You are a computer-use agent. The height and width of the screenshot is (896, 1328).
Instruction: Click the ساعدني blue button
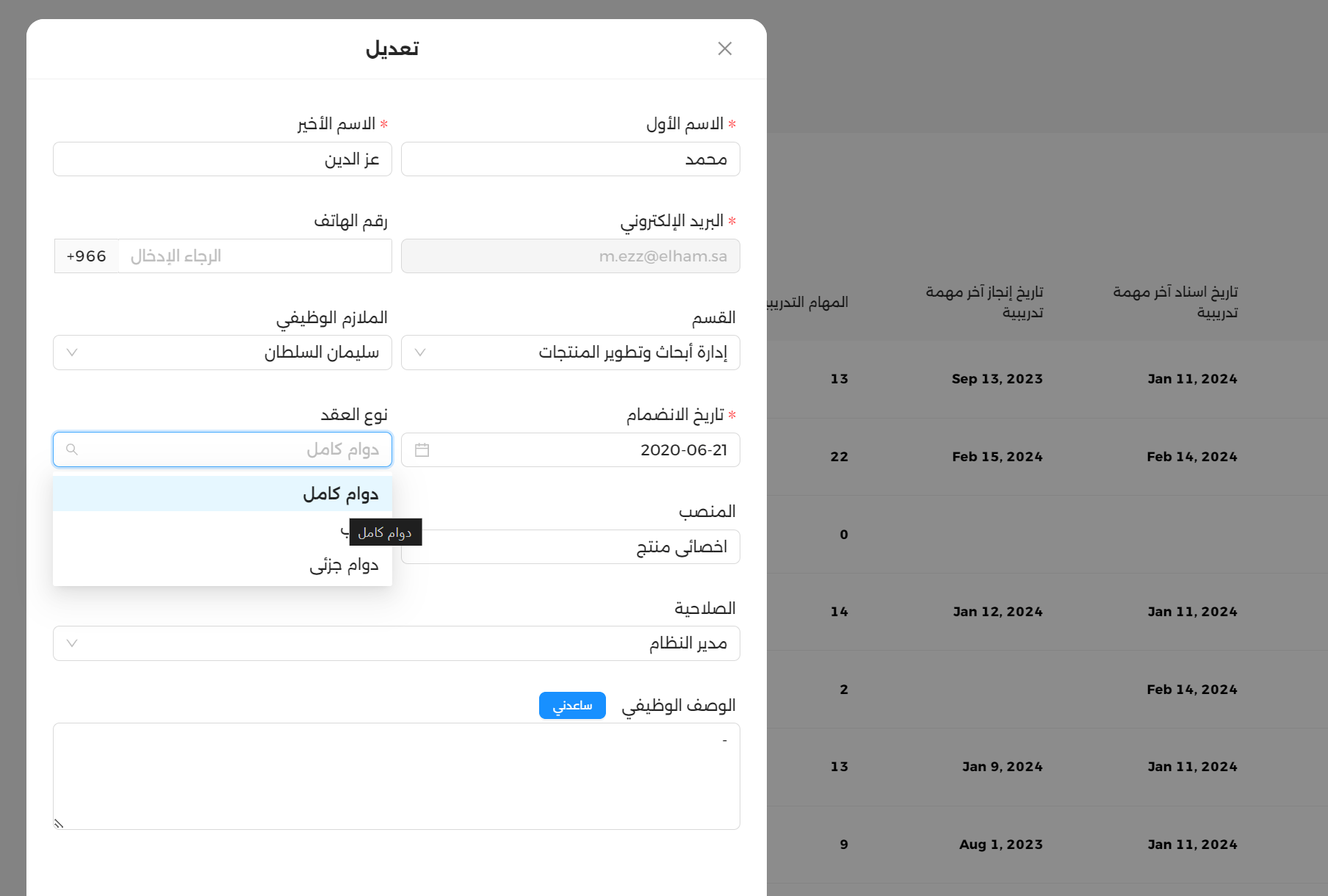pyautogui.click(x=572, y=705)
